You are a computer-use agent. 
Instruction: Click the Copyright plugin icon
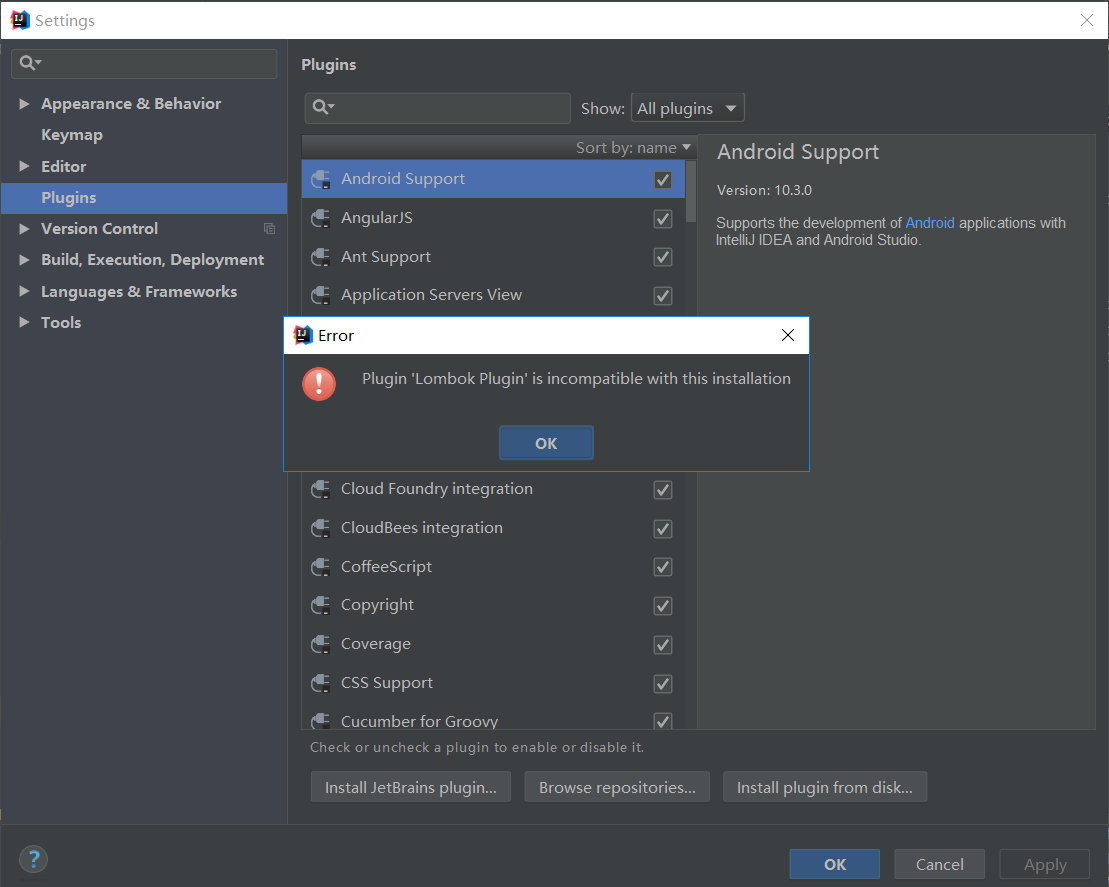click(x=320, y=605)
